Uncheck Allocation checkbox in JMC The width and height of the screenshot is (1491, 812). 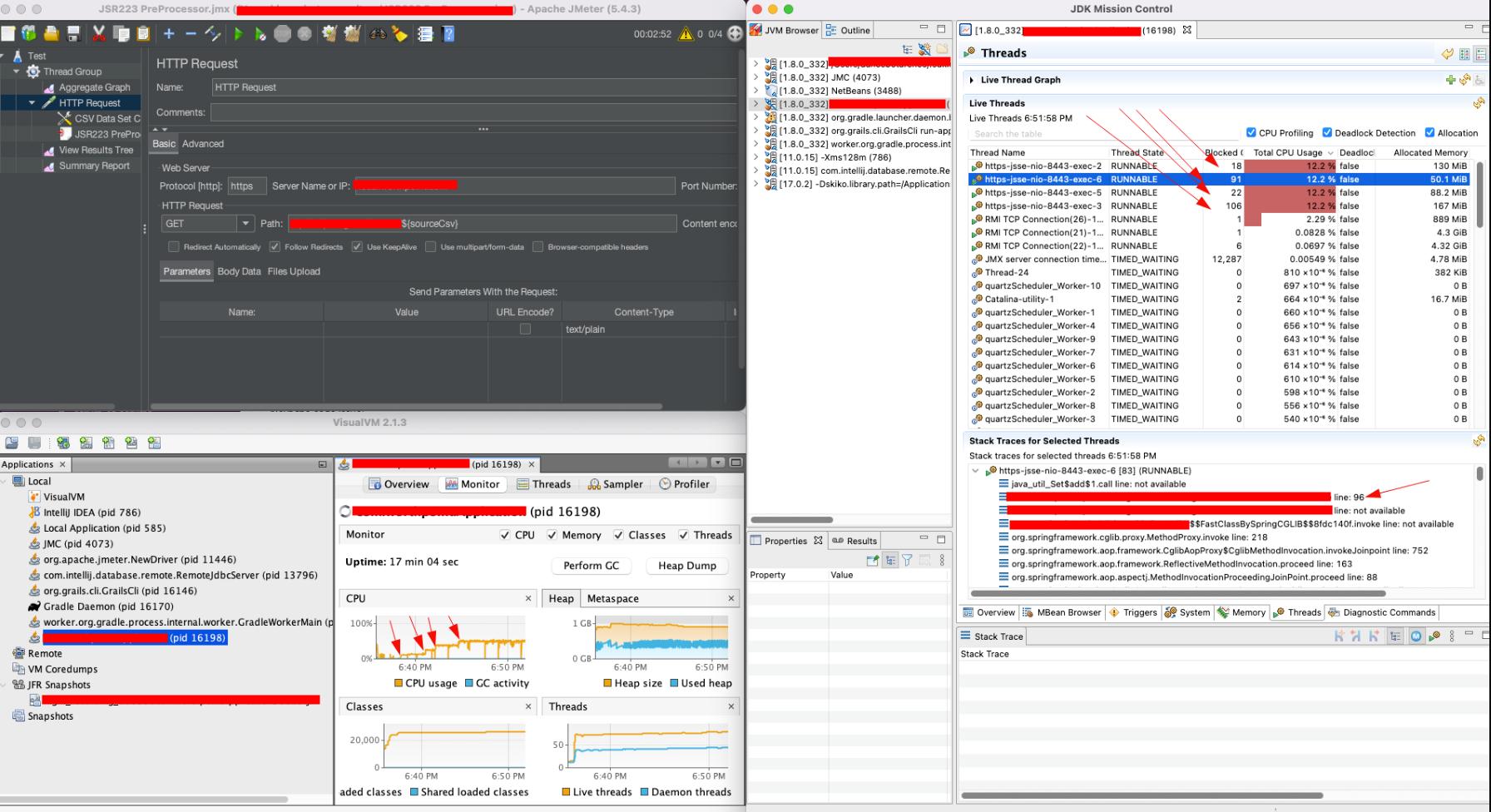click(1429, 132)
